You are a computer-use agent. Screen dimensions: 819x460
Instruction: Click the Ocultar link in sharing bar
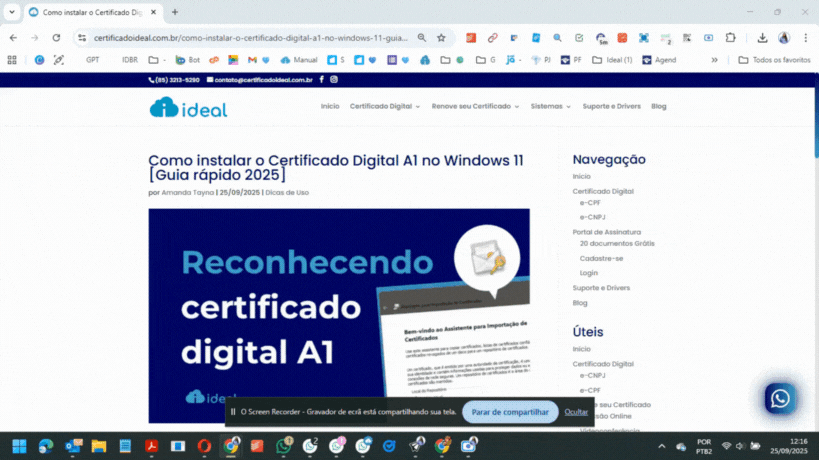pyautogui.click(x=576, y=411)
